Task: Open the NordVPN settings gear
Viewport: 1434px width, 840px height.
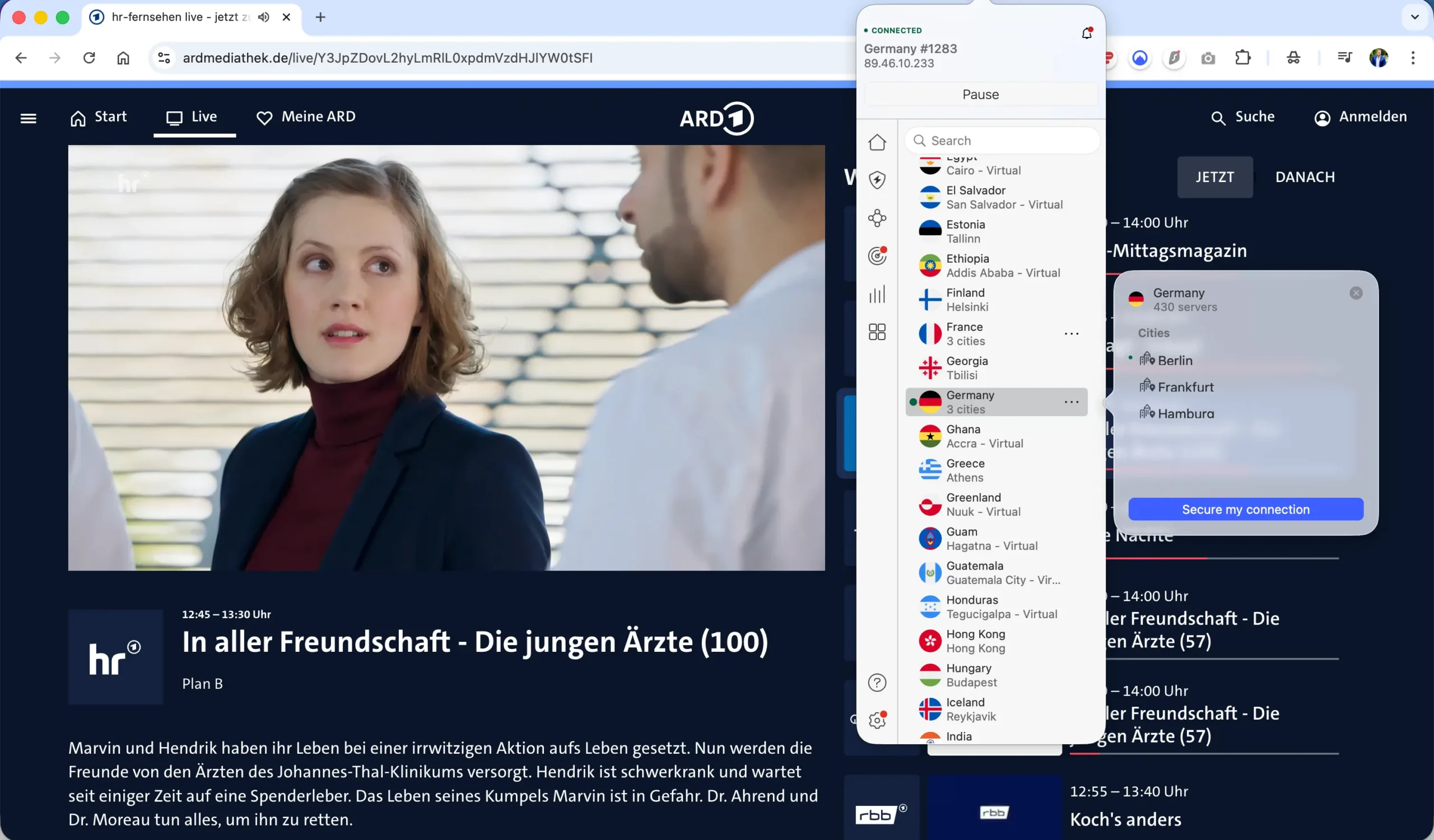Action: click(x=876, y=720)
